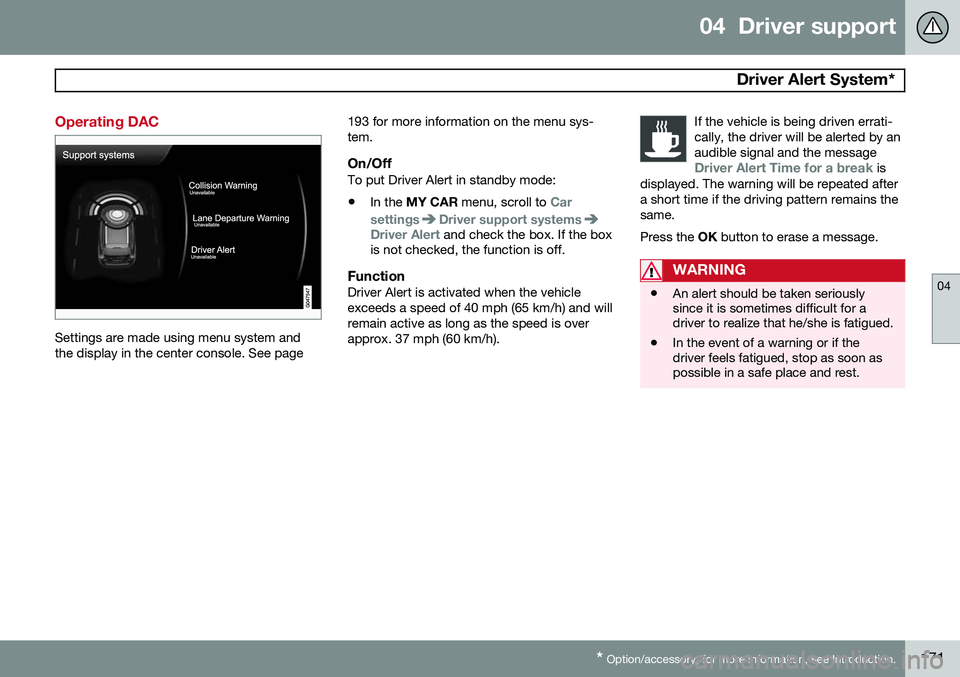Click Driver Alert Time for a break message
Viewport: 960px width, 677px height.
pos(783,168)
